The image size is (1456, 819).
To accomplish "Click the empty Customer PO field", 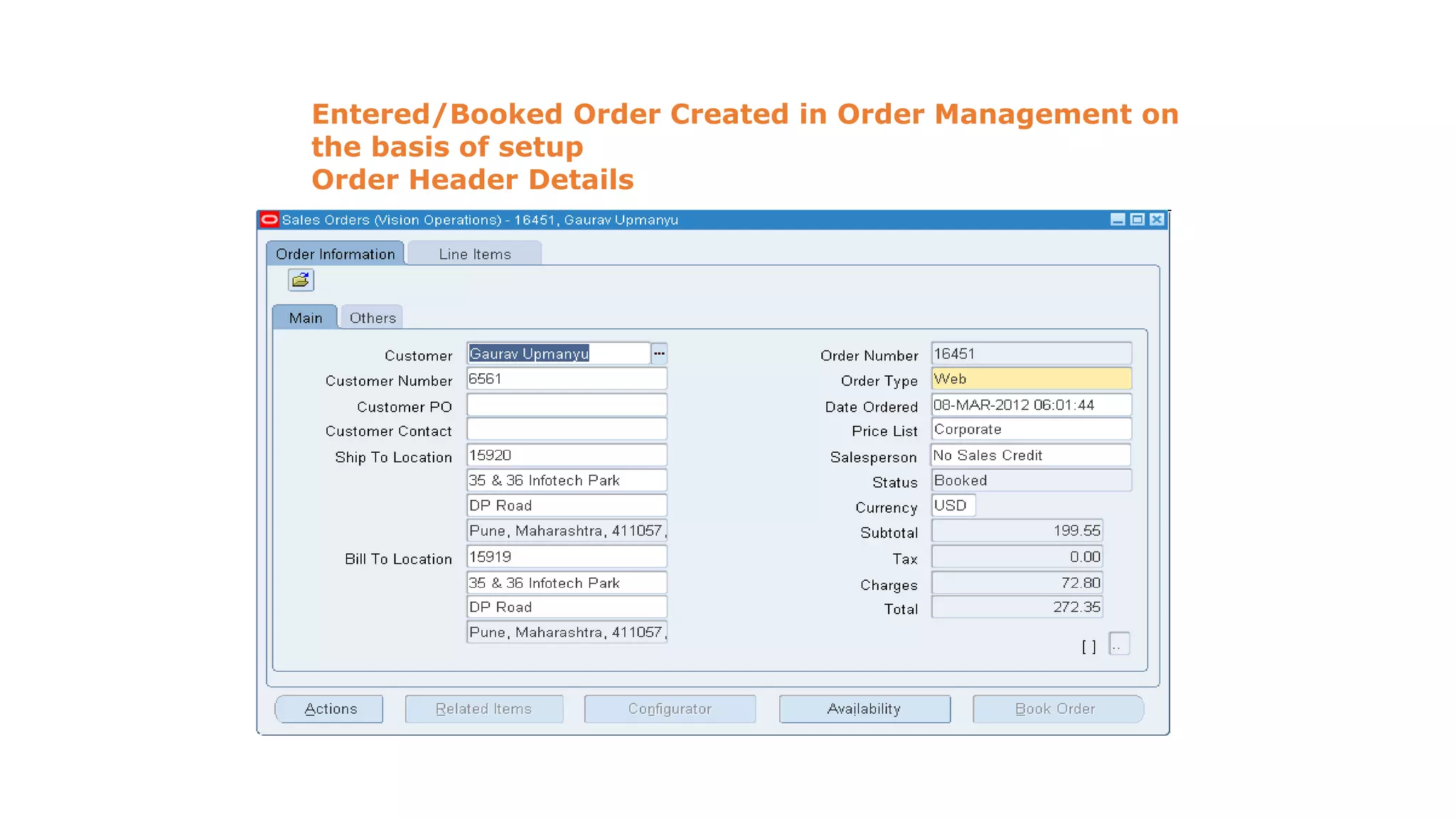I will (x=567, y=405).
